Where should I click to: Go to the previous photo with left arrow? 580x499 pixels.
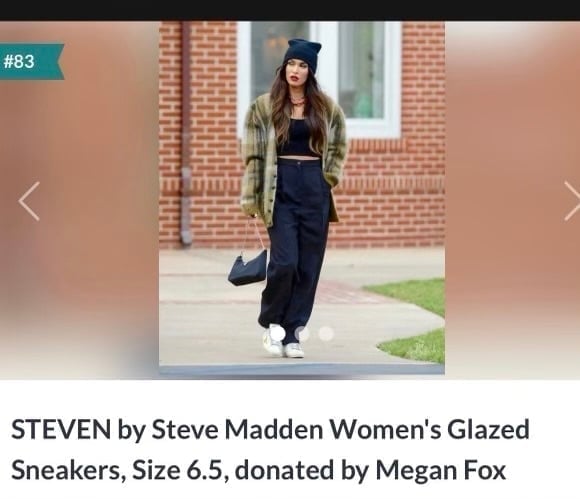(29, 201)
